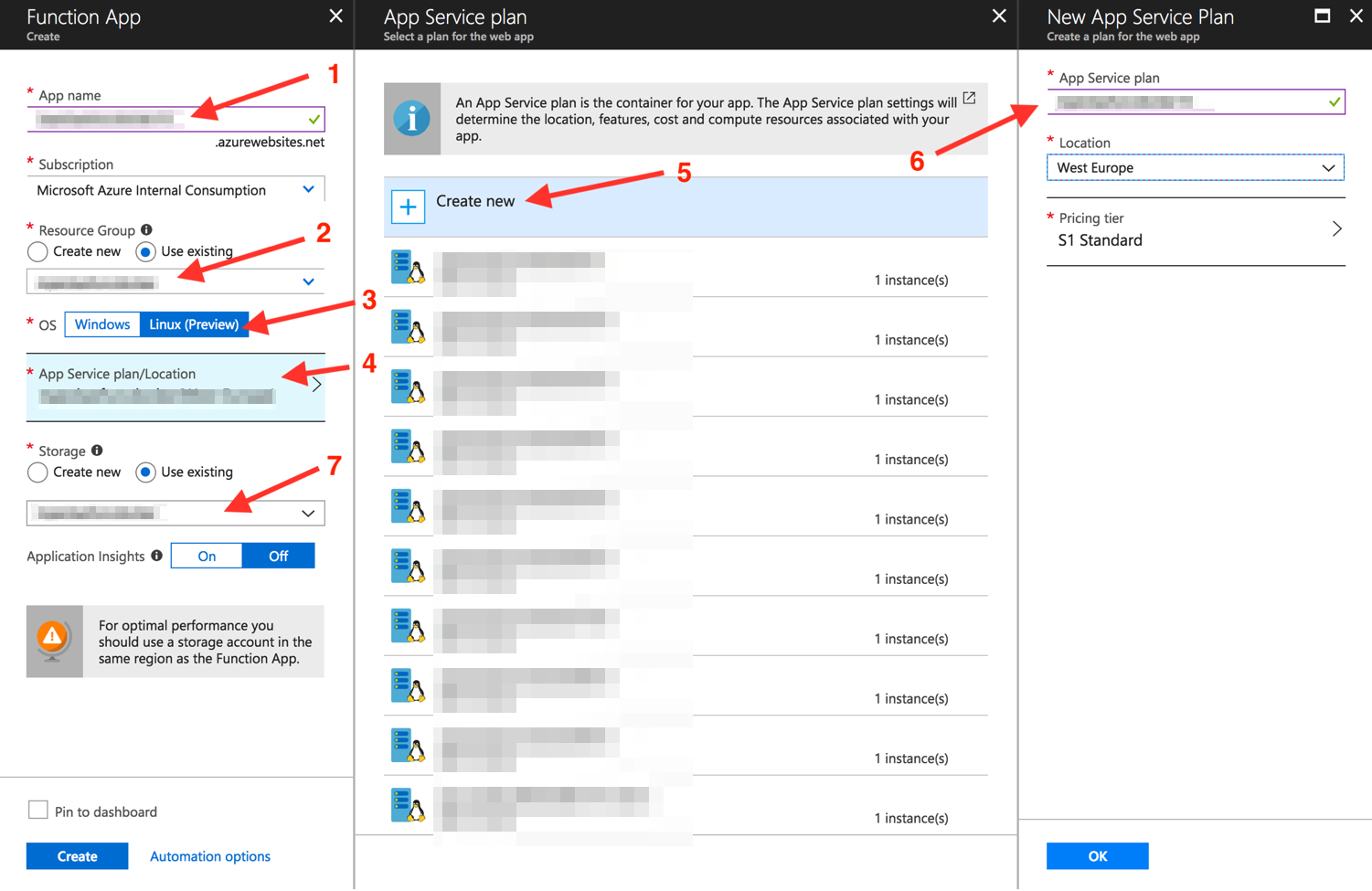Open the Storage account dropdown
This screenshot has width=1372, height=891.
[x=175, y=513]
